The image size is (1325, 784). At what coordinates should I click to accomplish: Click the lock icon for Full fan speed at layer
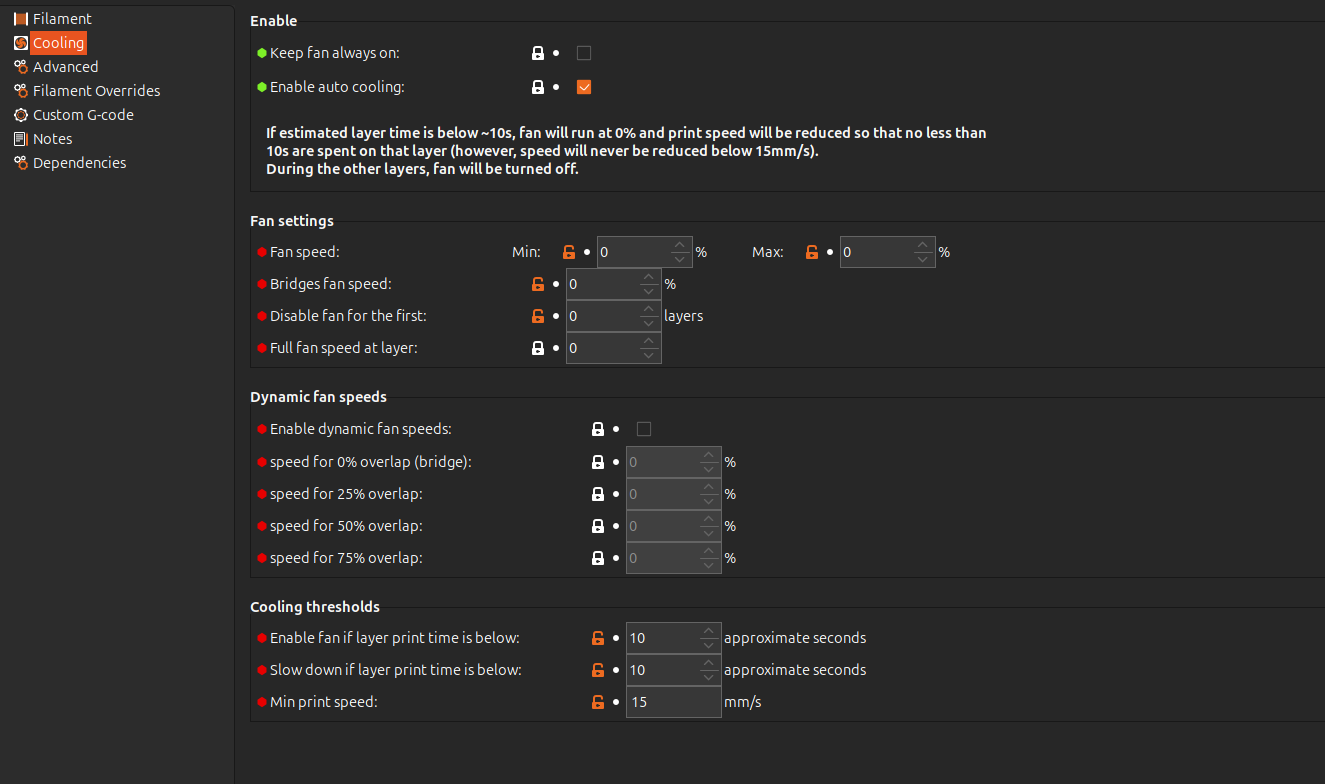coord(538,348)
